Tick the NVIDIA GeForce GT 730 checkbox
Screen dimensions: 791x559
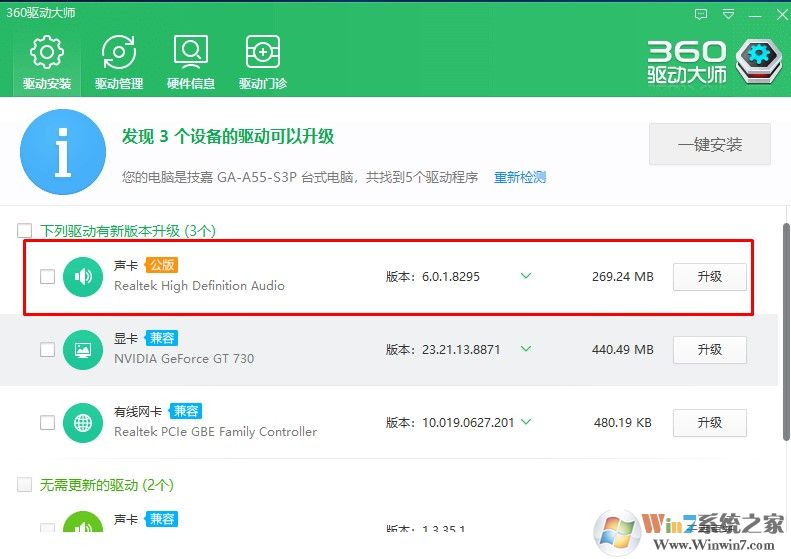(47, 350)
